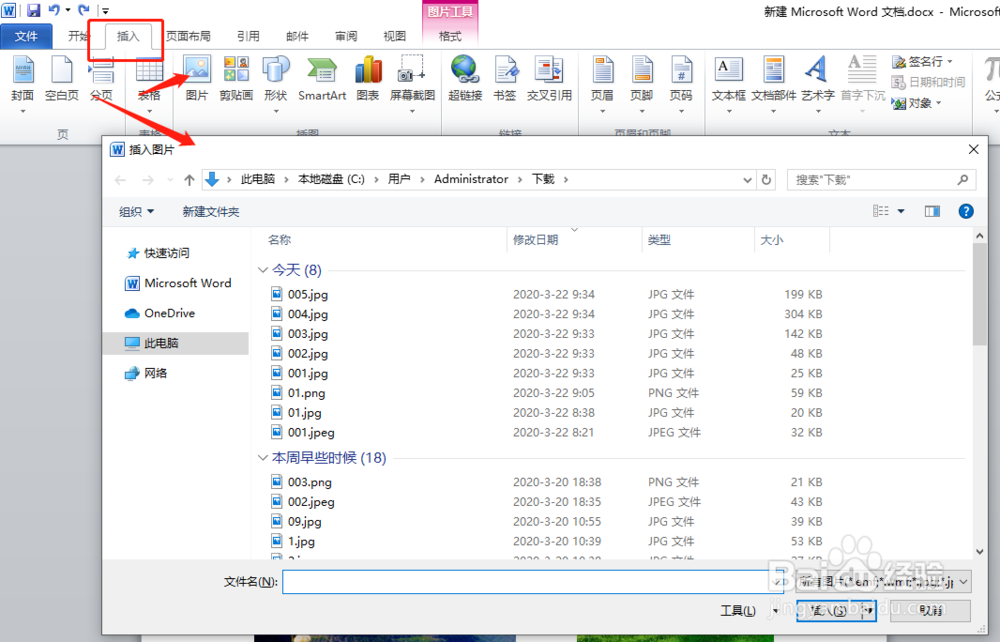Open the insert button's split dropdown arrow
This screenshot has height=642, width=1000.
pos(869,611)
